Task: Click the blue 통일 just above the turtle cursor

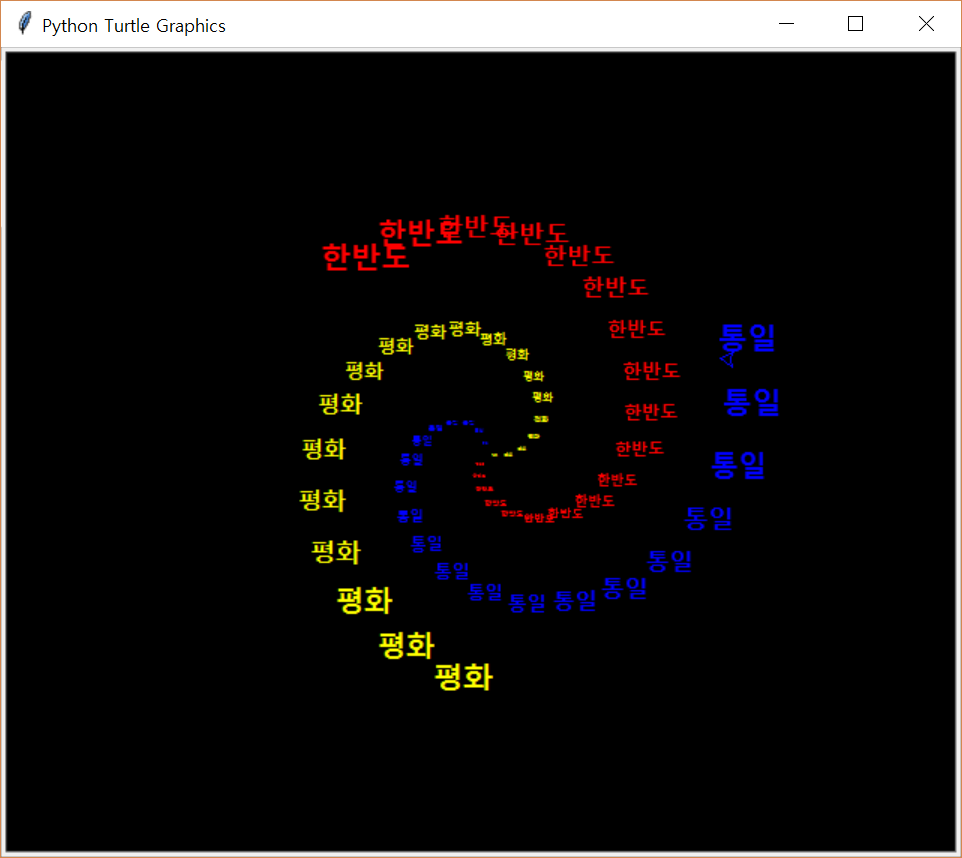Action: (x=748, y=337)
